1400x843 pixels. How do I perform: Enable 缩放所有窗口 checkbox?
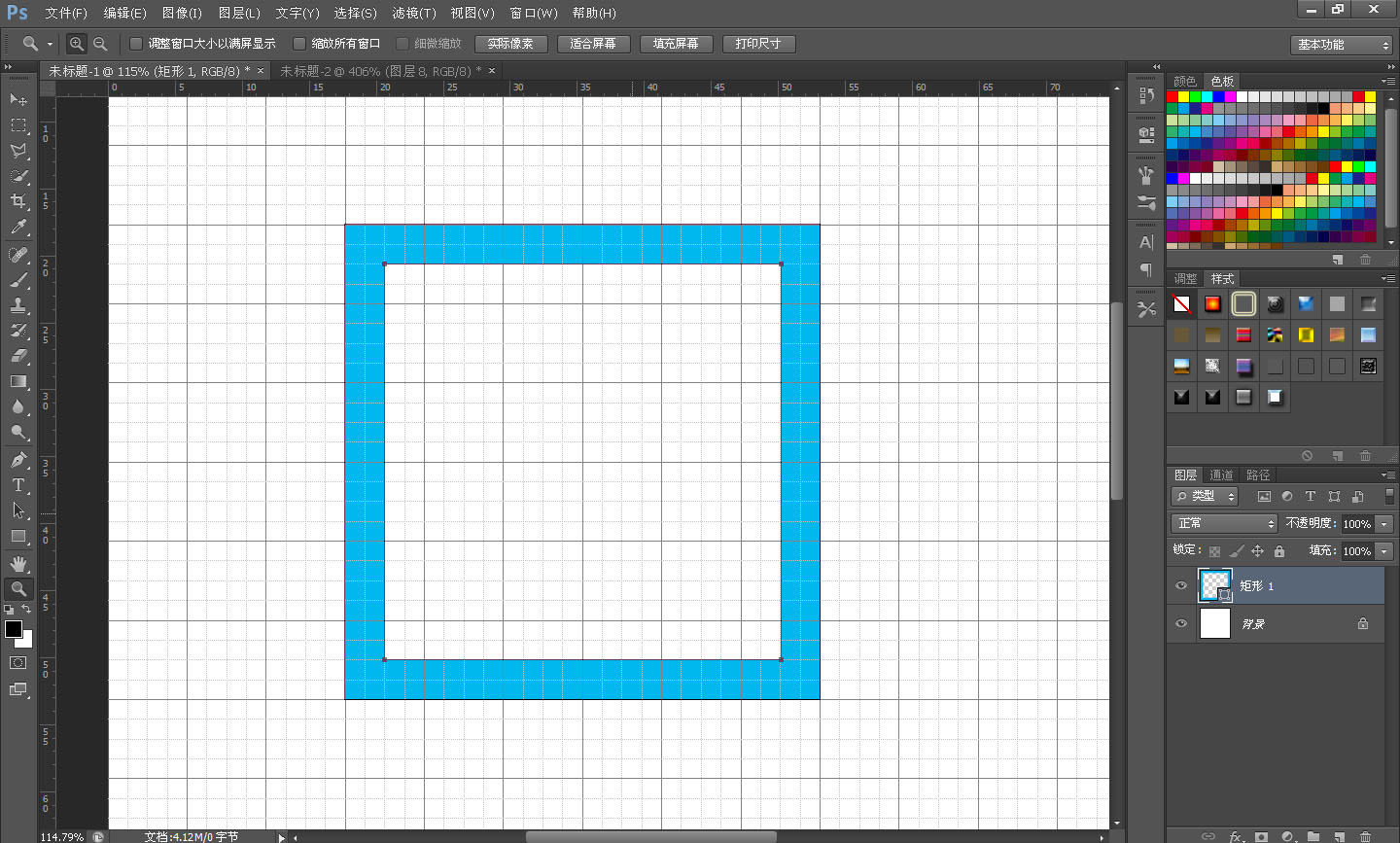click(x=299, y=44)
